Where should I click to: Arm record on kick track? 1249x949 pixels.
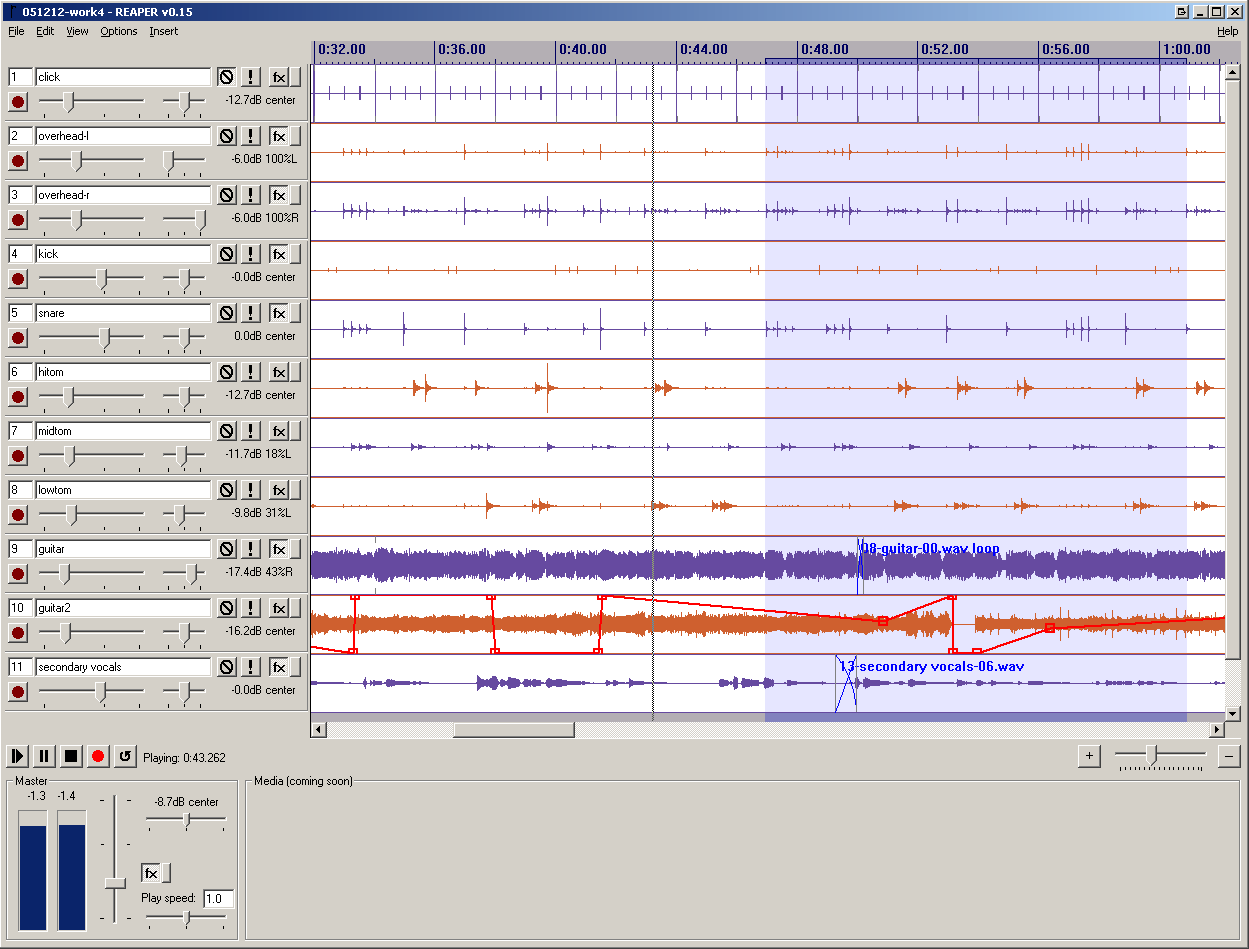point(18,279)
